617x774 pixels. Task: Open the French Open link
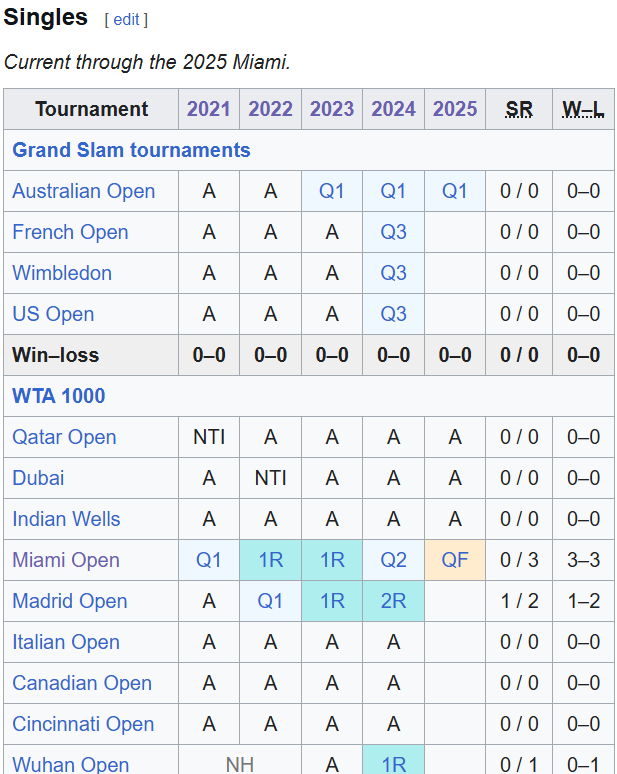tap(70, 232)
